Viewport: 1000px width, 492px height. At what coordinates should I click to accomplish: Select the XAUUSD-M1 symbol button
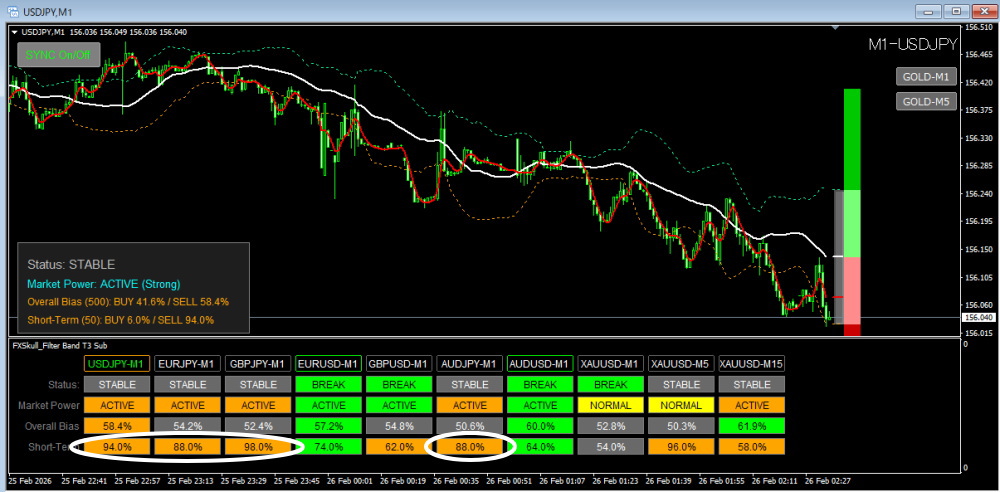(610, 363)
